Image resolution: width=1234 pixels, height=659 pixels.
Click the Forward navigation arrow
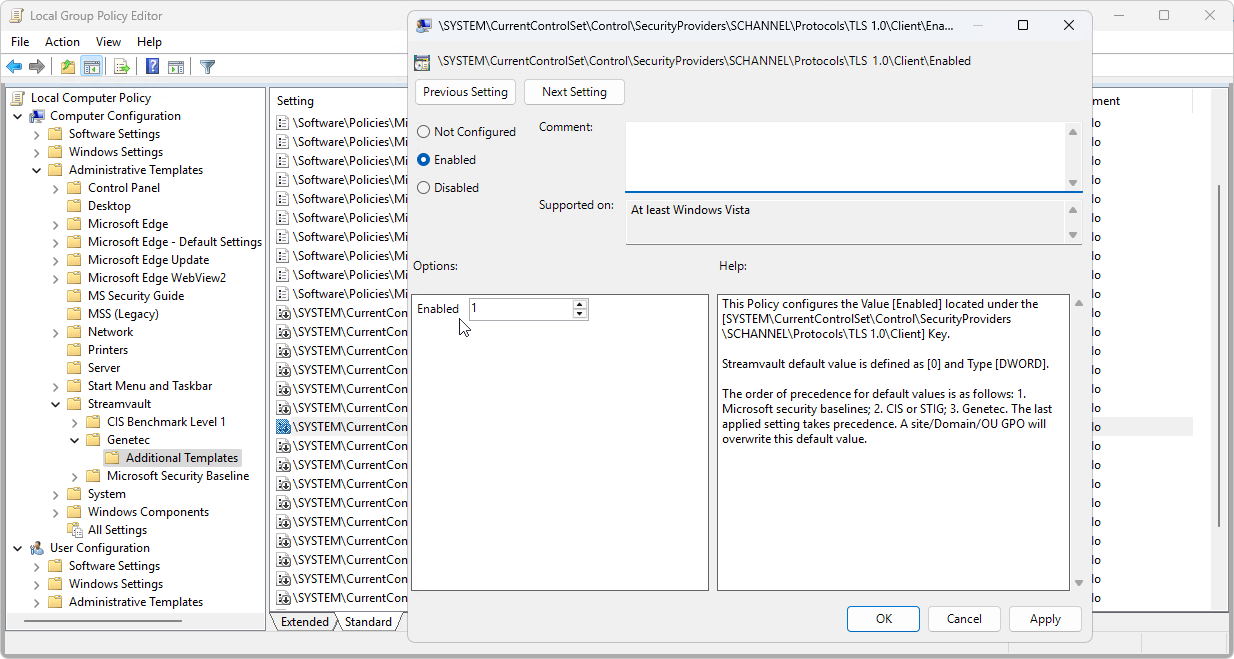pos(38,67)
